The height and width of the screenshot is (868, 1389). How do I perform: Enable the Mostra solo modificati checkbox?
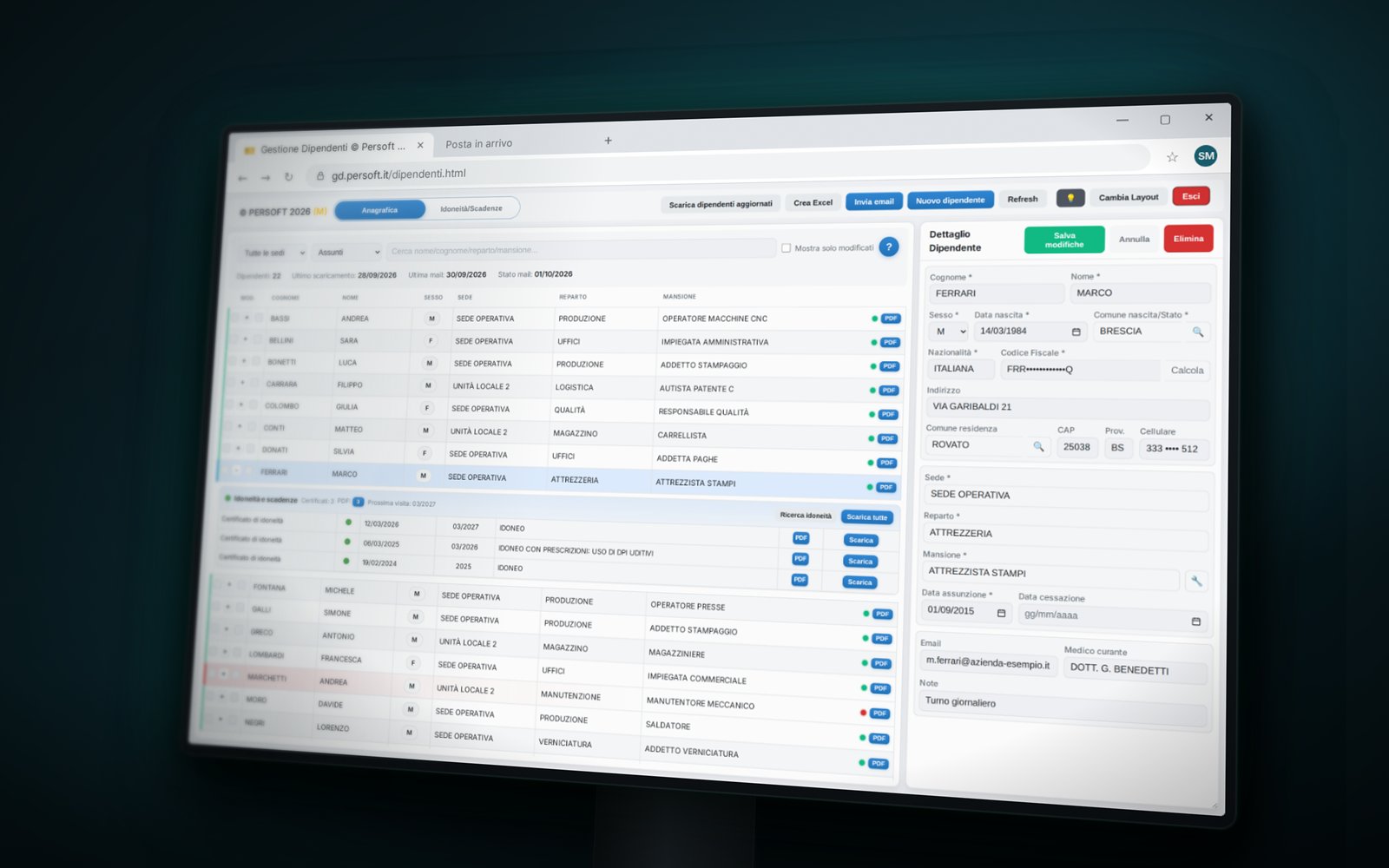(x=787, y=248)
